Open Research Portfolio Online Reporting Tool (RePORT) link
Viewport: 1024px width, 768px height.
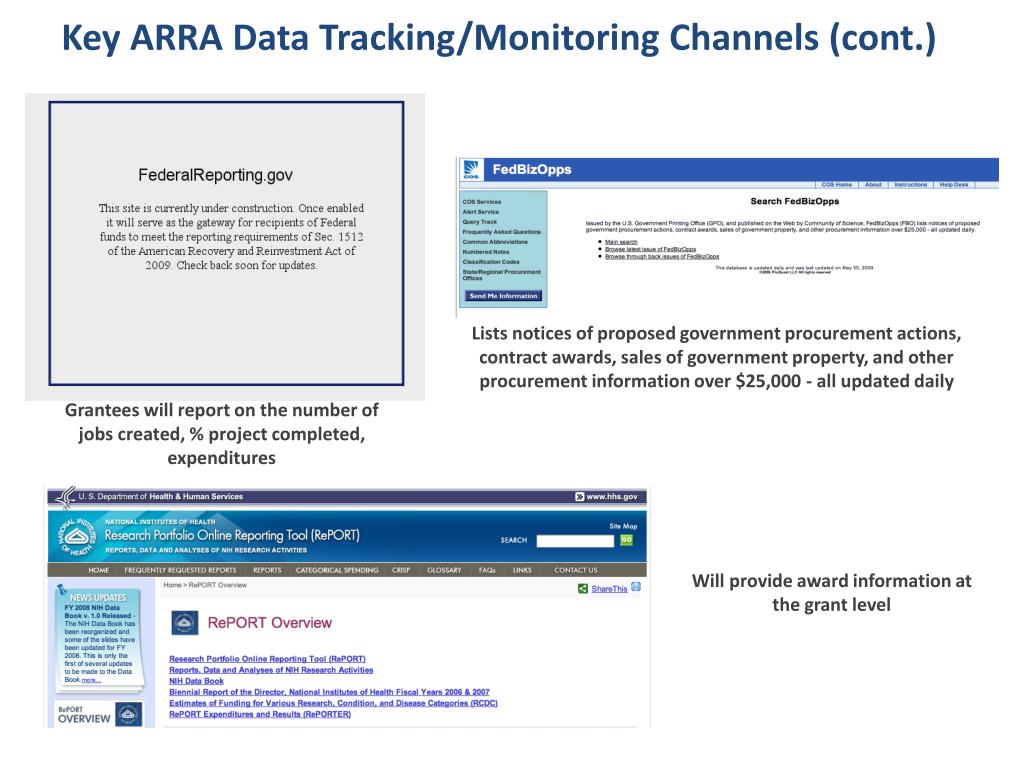pyautogui.click(x=267, y=659)
